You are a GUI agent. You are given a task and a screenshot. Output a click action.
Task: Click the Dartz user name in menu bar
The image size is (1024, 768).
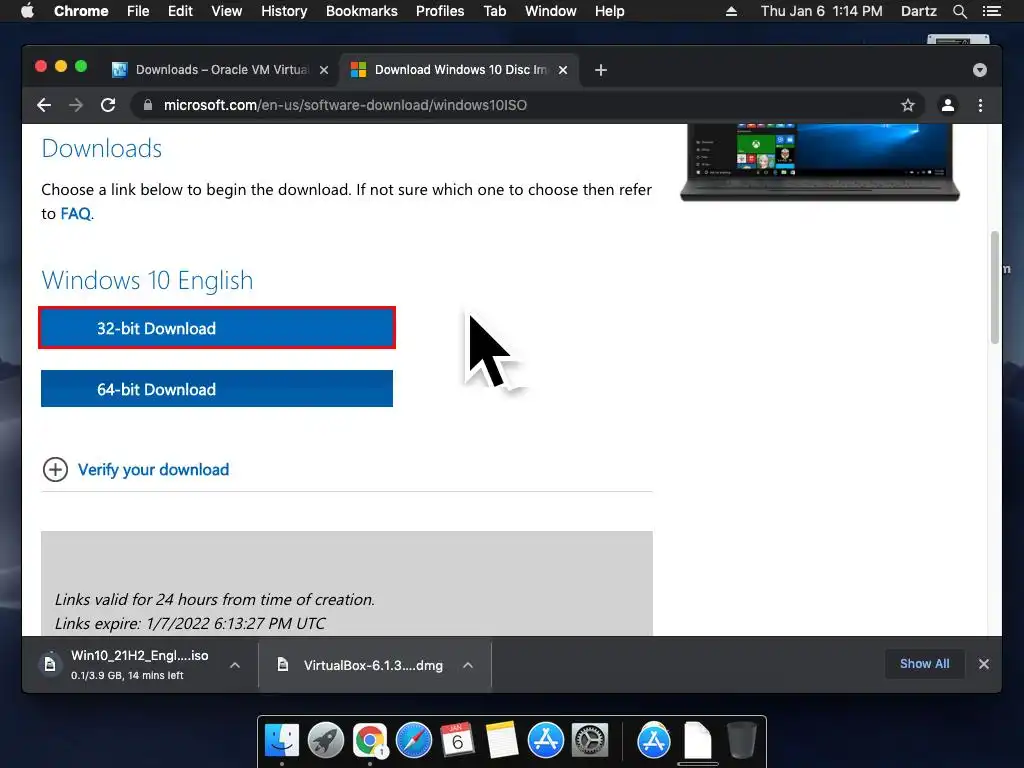918,11
